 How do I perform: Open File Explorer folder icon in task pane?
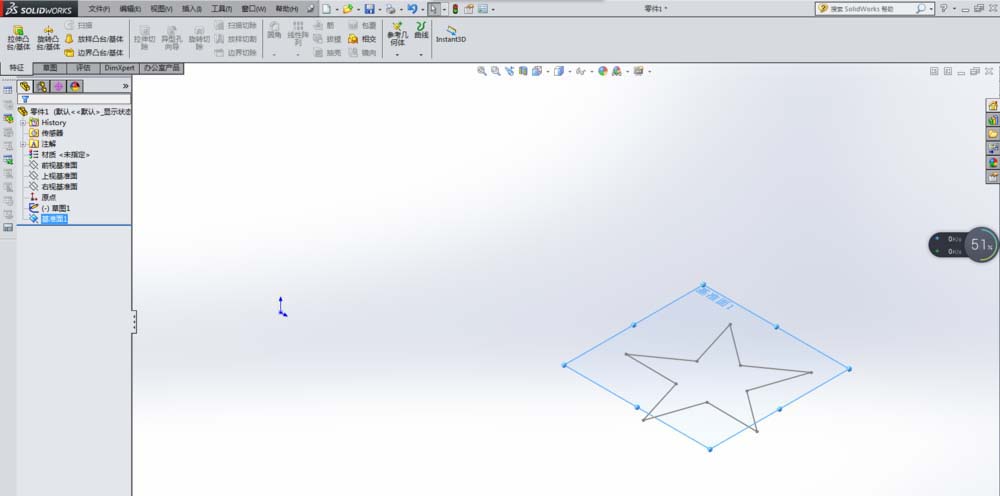993,134
